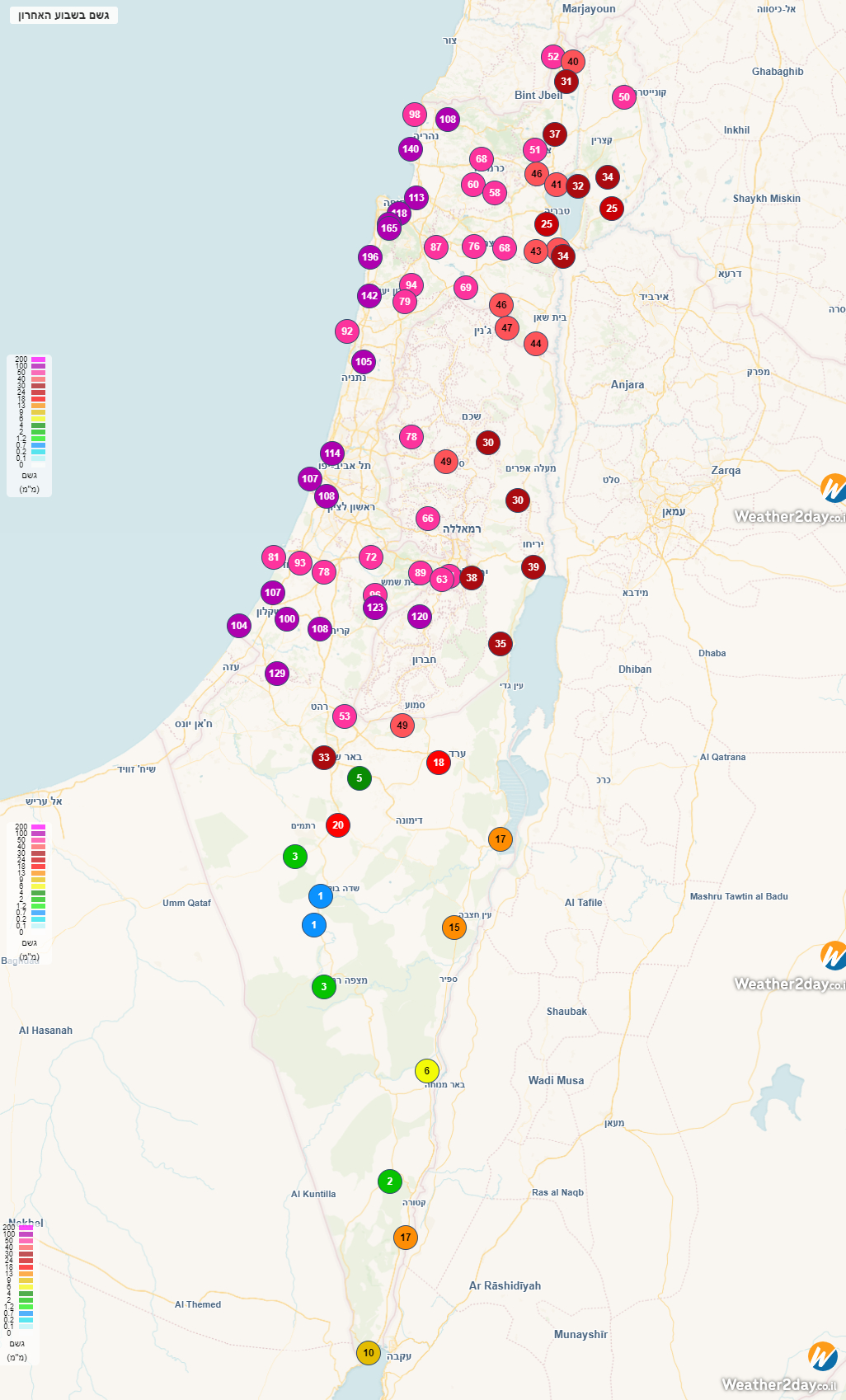Click the purple 120 rainfall marker

[420, 617]
